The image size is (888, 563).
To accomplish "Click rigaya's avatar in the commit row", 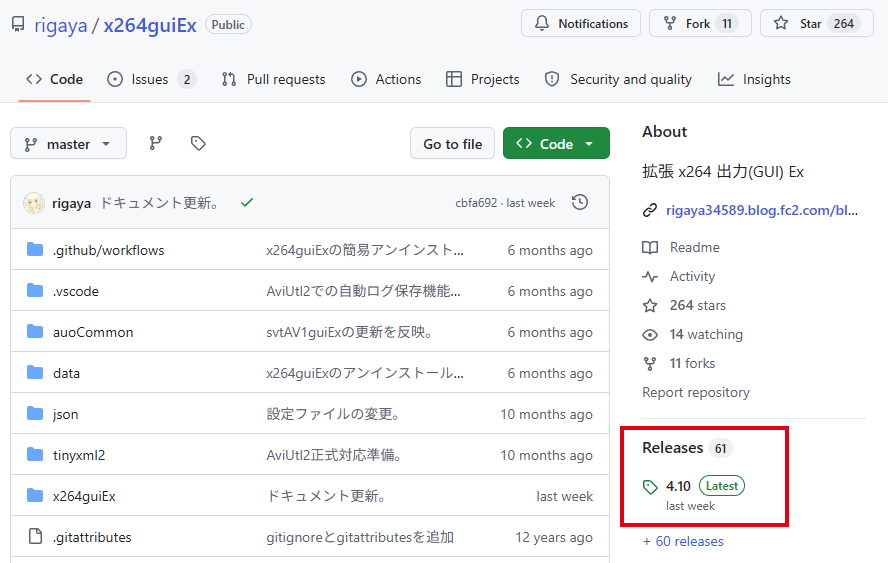I will [x=34, y=203].
